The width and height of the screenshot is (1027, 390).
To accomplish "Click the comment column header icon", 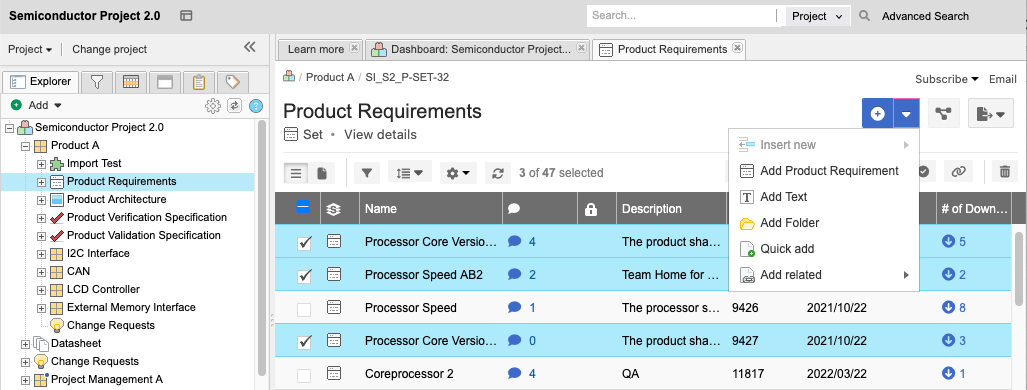I will tap(514, 208).
